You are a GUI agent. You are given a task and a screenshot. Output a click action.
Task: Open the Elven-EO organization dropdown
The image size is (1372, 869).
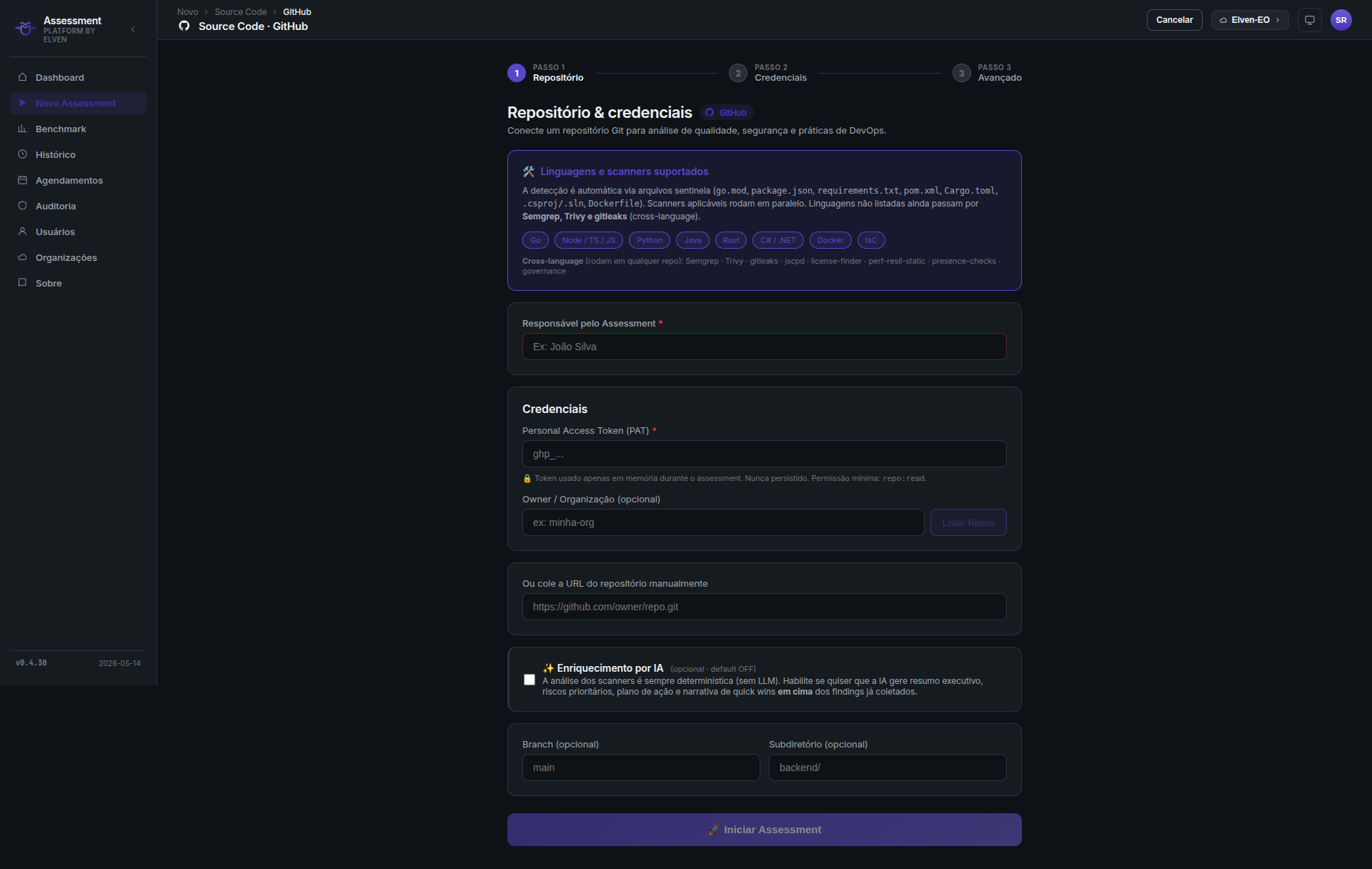tap(1250, 20)
